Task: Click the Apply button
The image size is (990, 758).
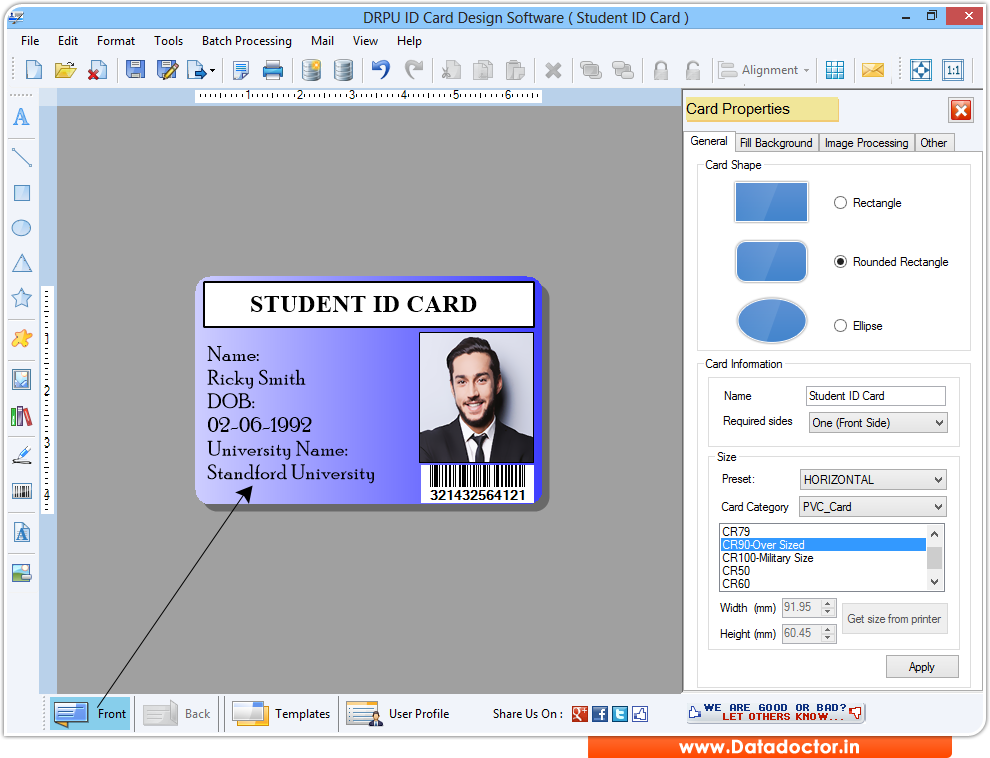Action: click(x=922, y=667)
